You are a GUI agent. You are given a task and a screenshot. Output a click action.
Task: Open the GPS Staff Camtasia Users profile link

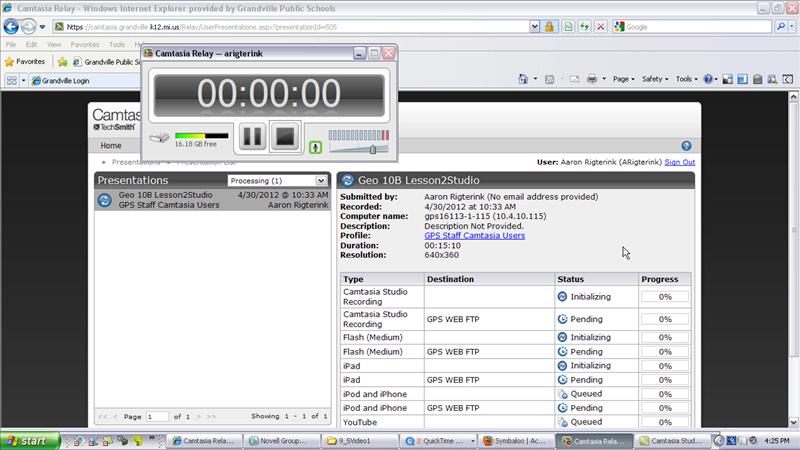474,236
